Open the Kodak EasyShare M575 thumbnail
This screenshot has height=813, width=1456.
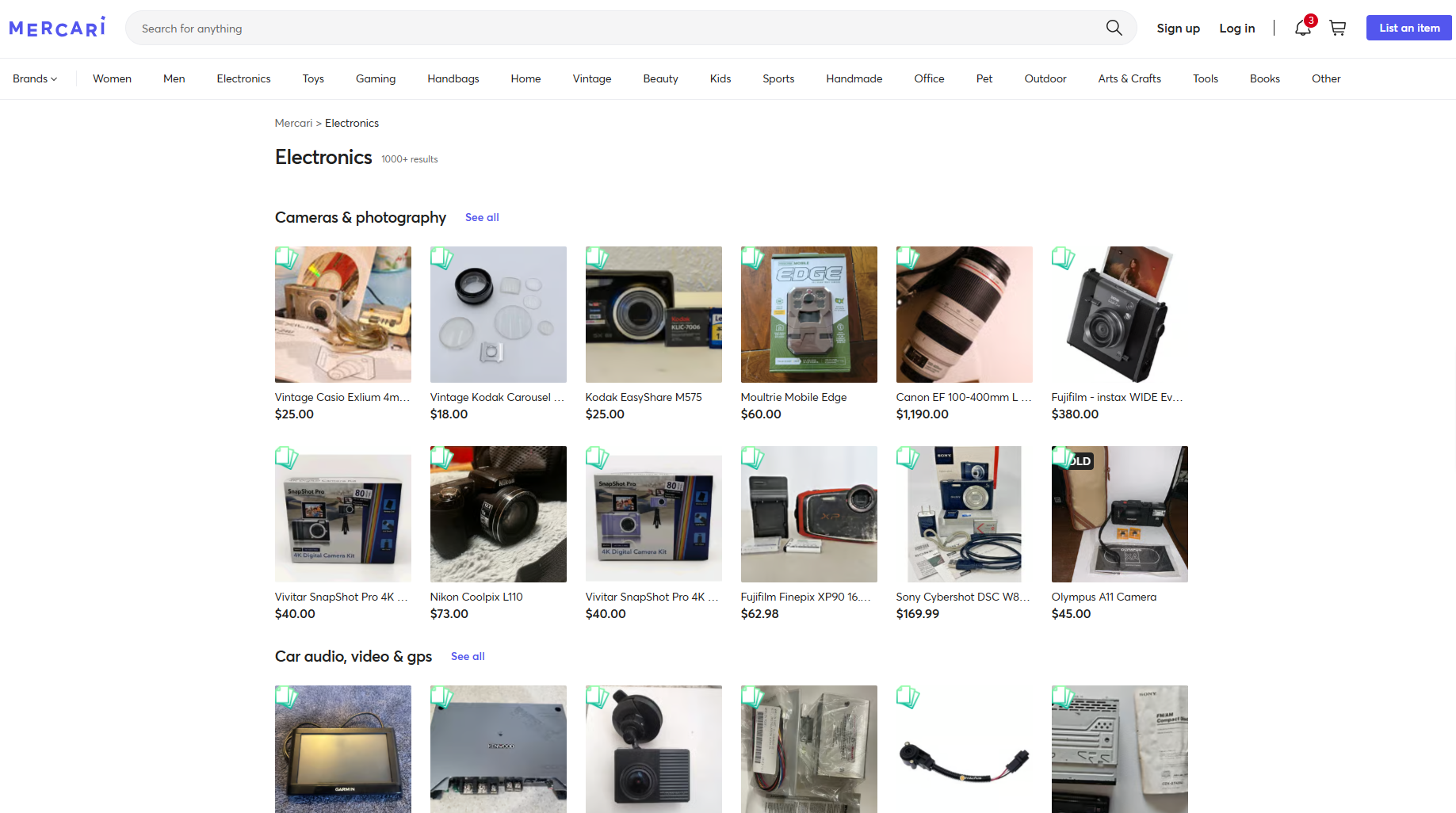click(x=654, y=315)
